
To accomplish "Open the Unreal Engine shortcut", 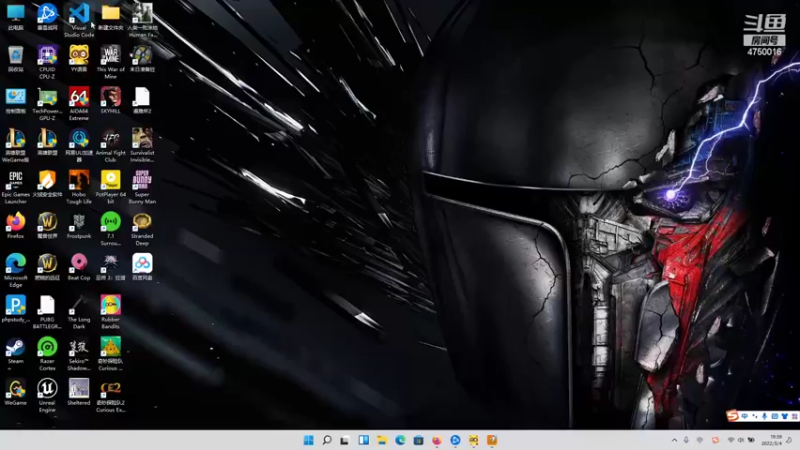I will pyautogui.click(x=47, y=395).
